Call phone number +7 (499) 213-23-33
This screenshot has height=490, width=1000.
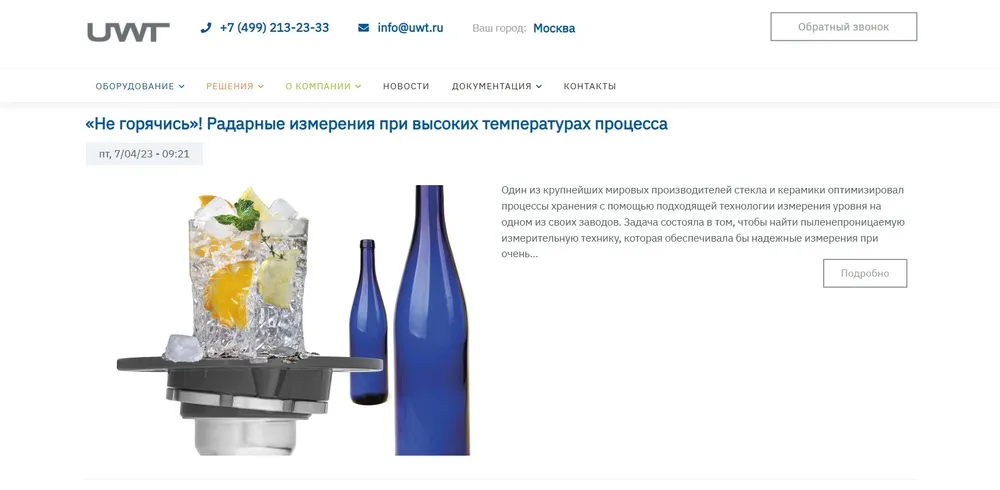pyautogui.click(x=274, y=27)
